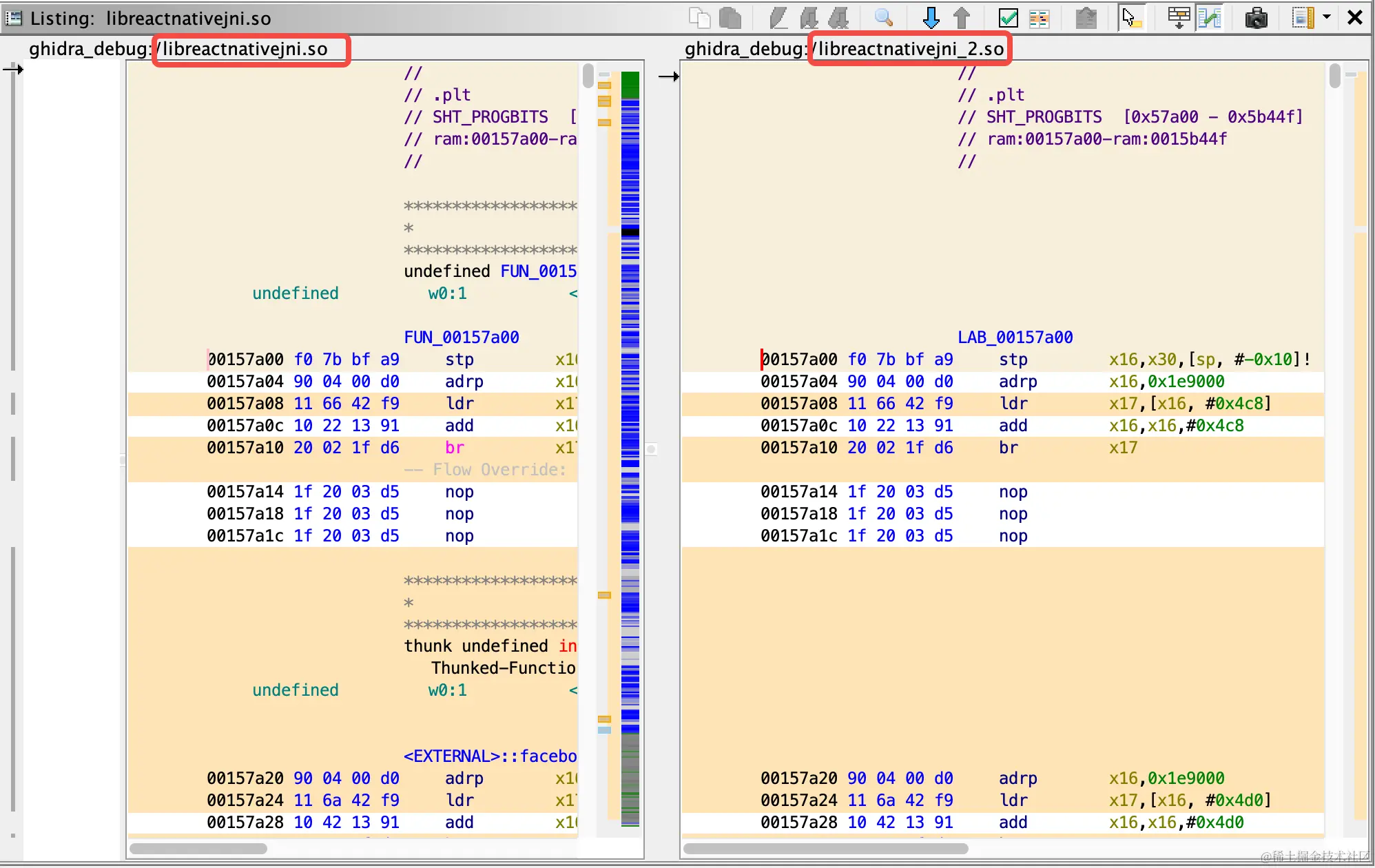Open Diff Location Details magnifier icon
This screenshot has width=1375, height=868.
click(884, 18)
